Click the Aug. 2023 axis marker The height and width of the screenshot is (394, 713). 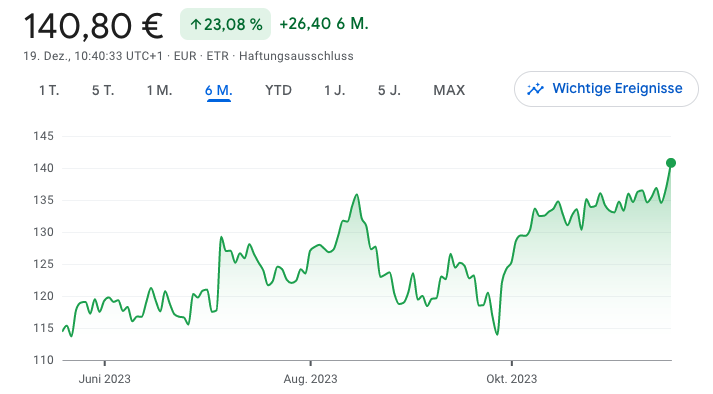click(x=311, y=379)
